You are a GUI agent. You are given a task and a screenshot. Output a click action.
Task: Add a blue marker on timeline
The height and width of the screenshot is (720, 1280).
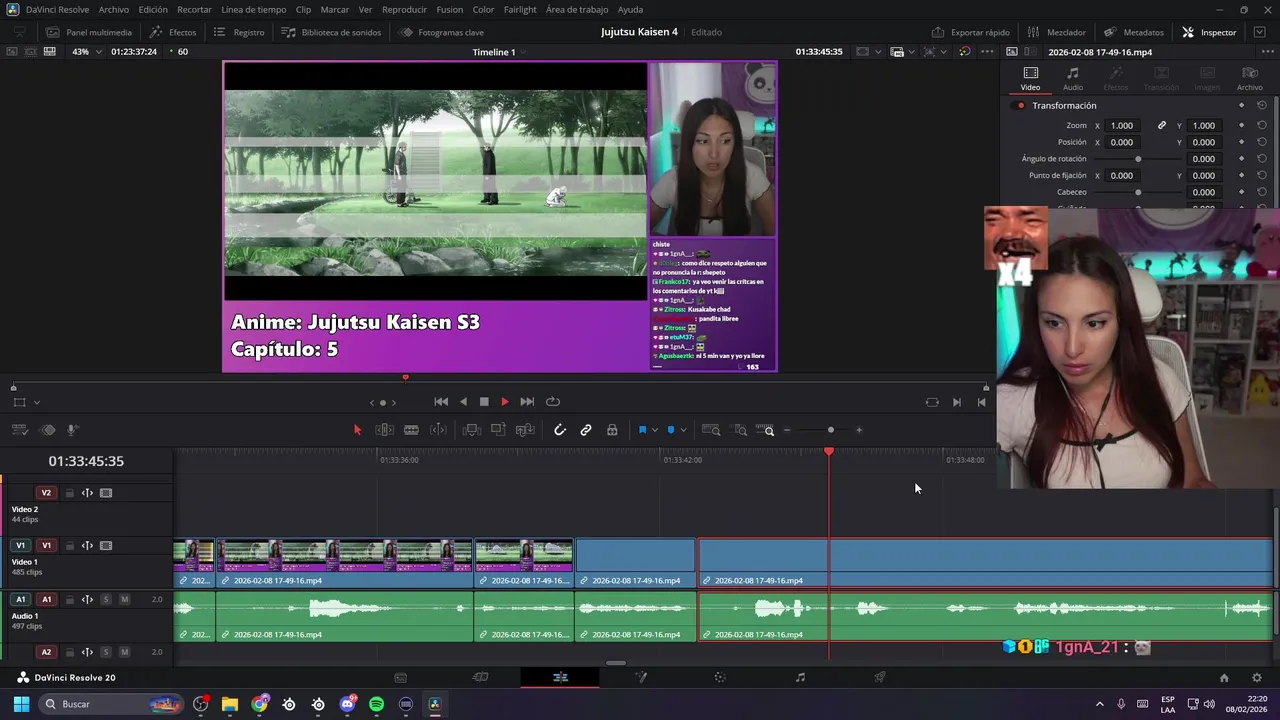tap(671, 430)
